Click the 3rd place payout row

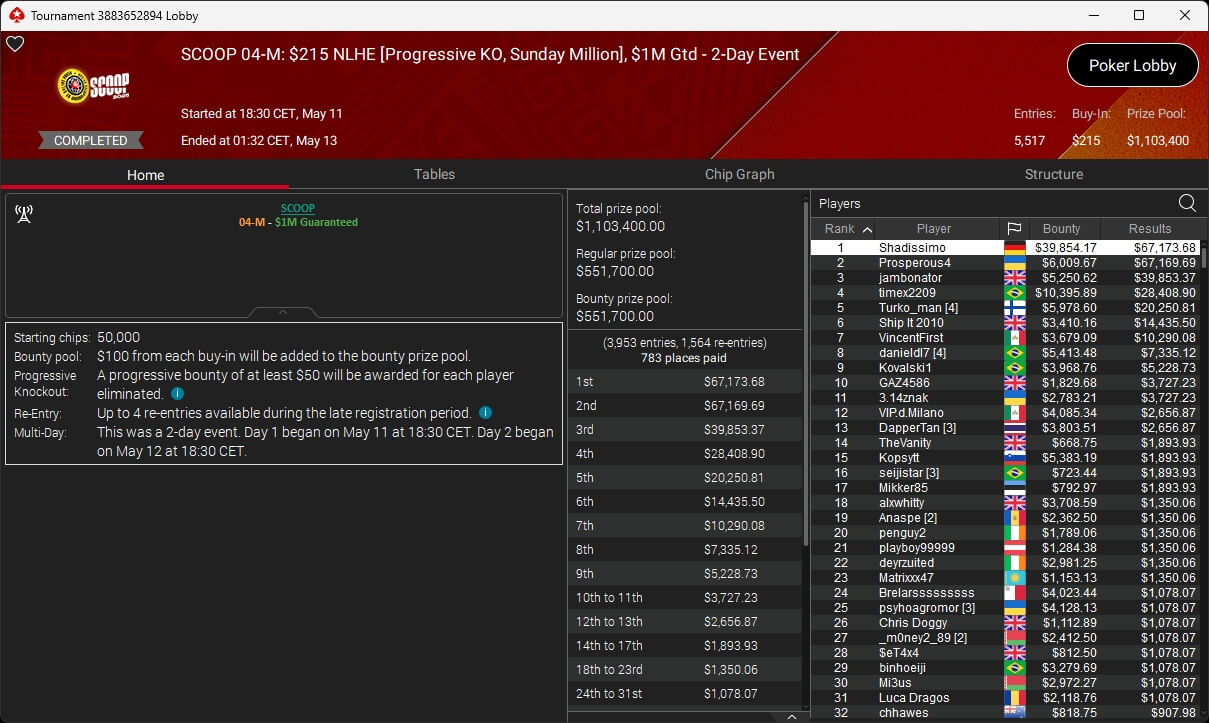tap(685, 430)
